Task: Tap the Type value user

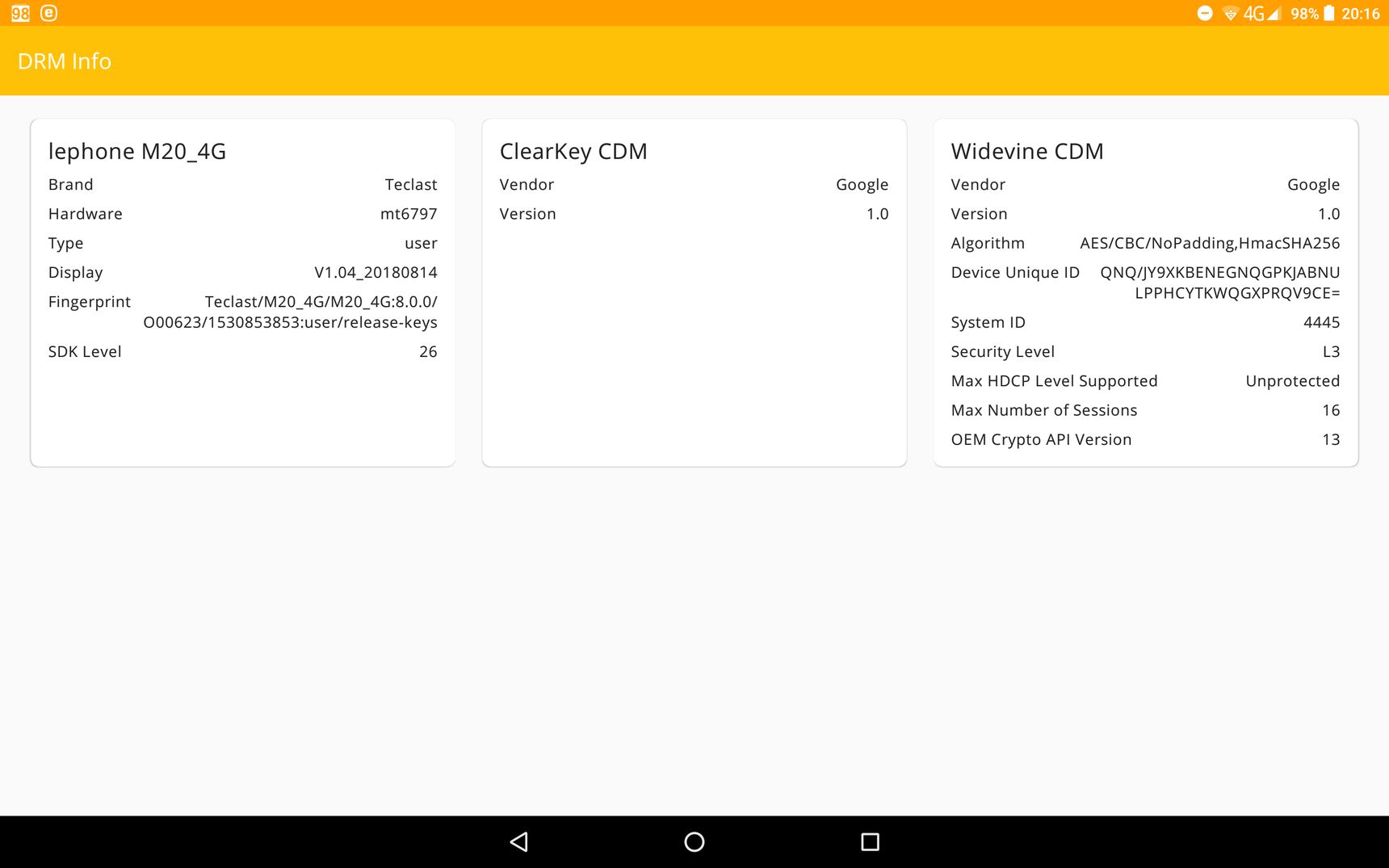Action: pyautogui.click(x=421, y=243)
